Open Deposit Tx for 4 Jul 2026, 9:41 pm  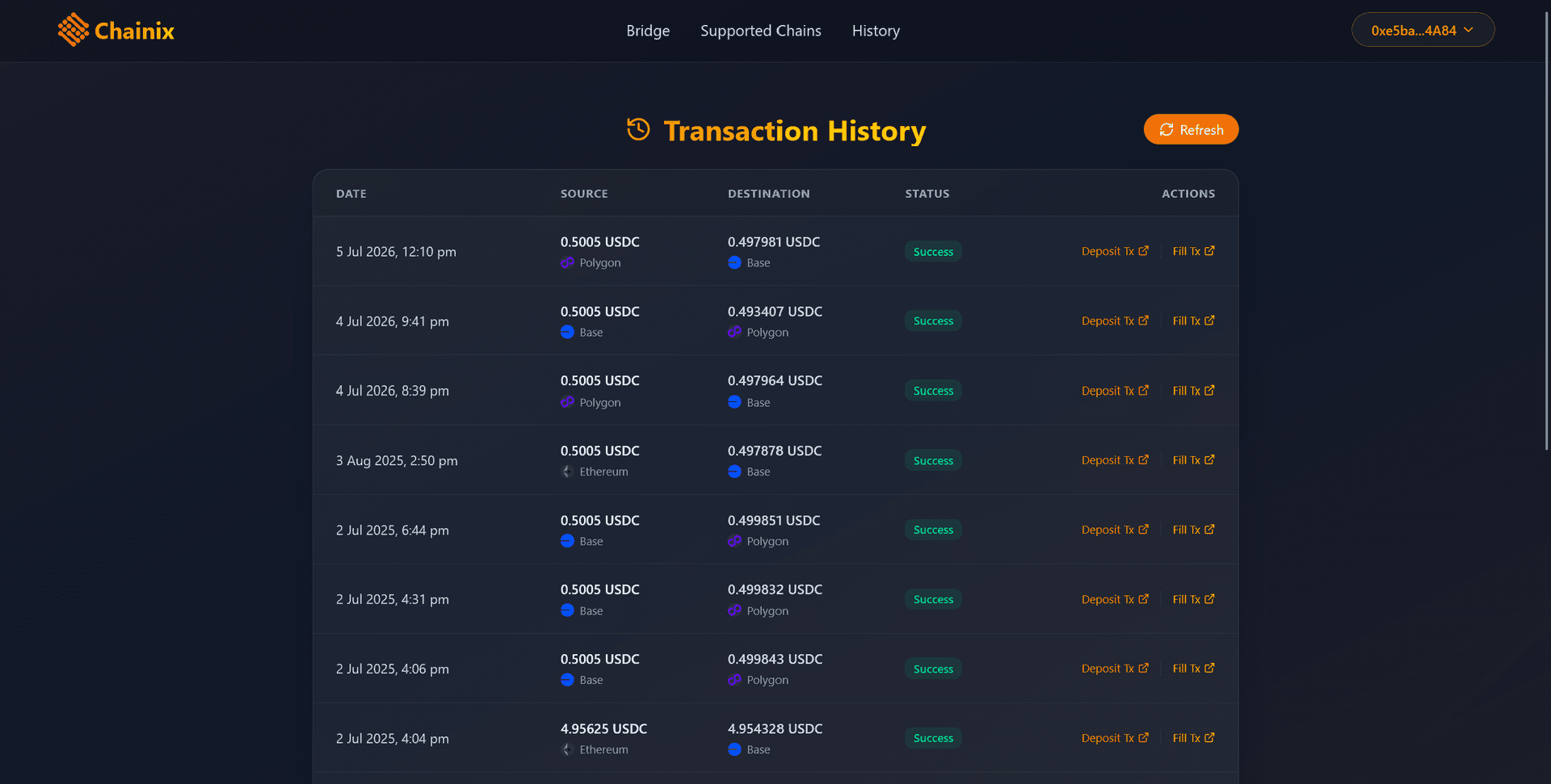tap(1115, 321)
